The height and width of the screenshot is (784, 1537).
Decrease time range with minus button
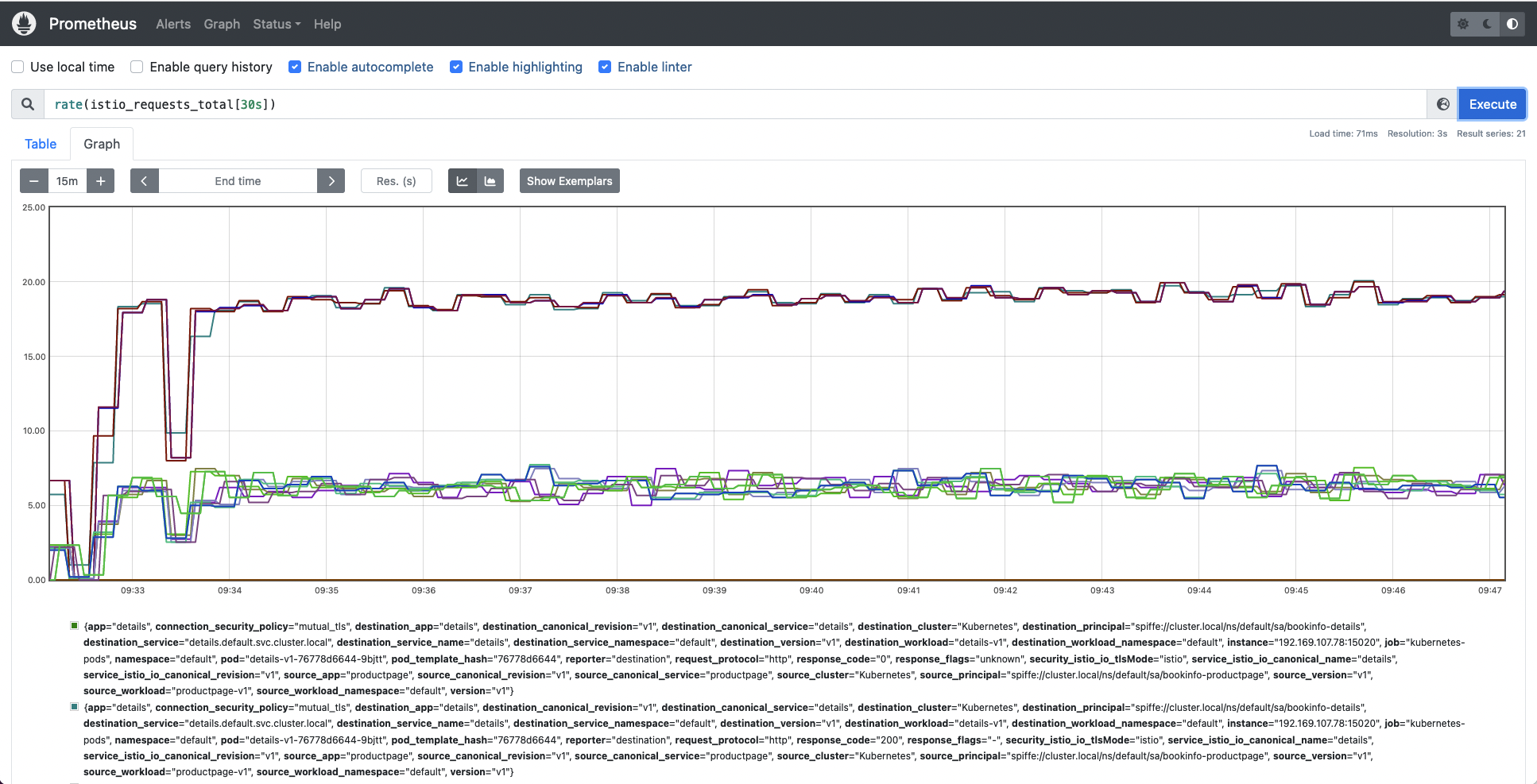(x=34, y=181)
